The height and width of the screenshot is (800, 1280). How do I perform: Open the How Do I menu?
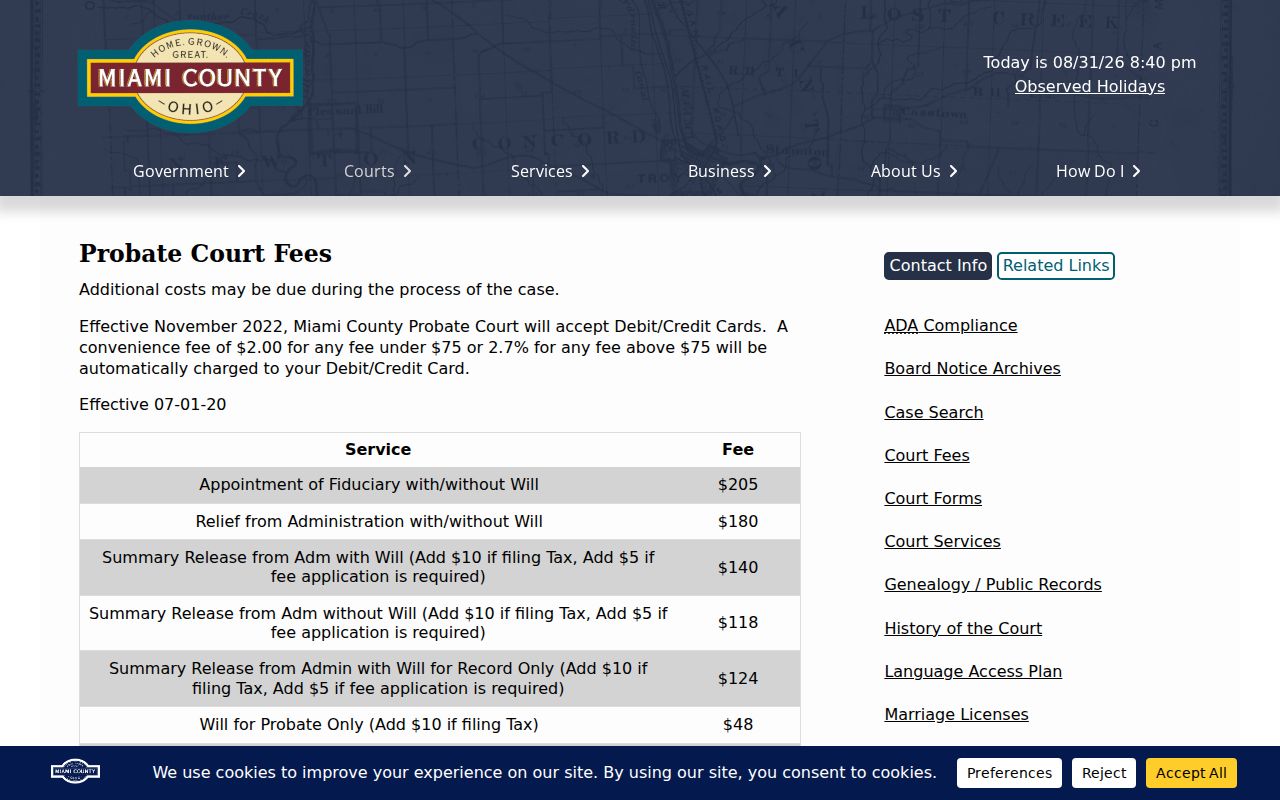point(1090,171)
